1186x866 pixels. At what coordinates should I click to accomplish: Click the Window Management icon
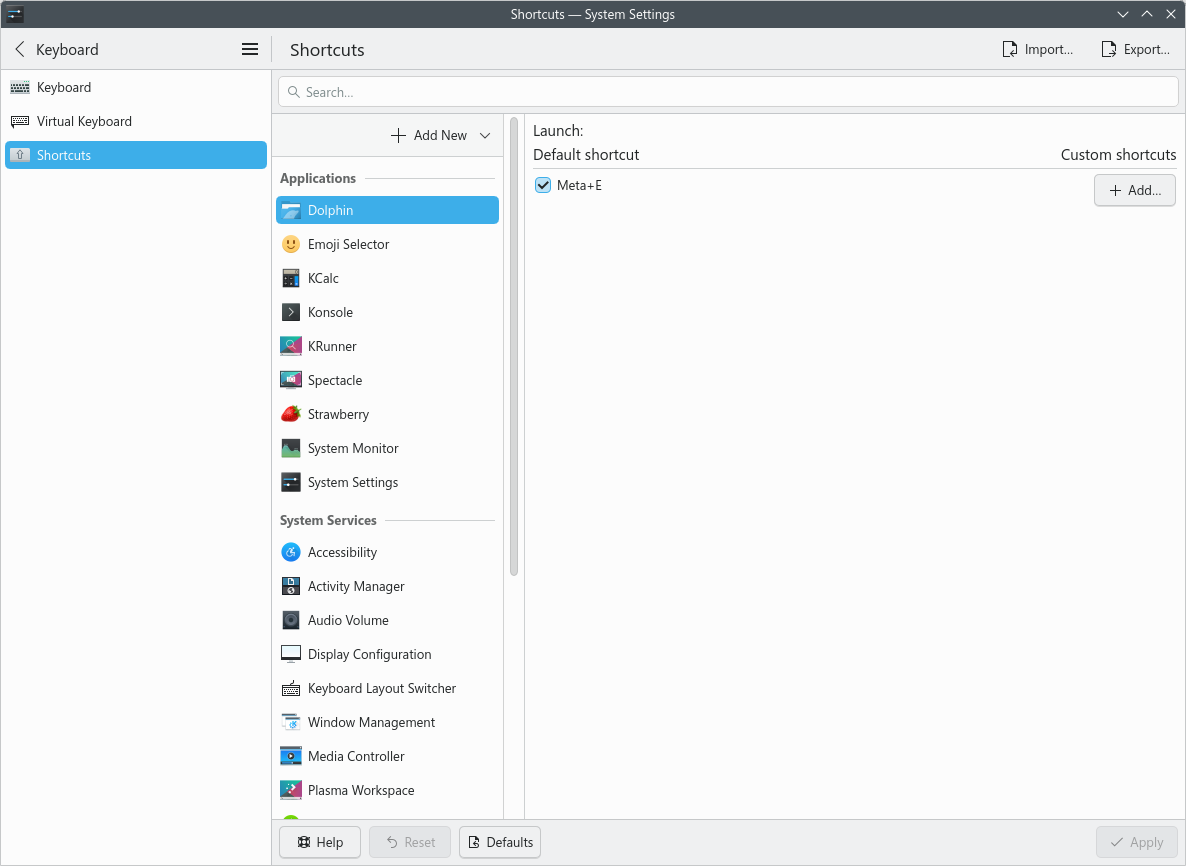[291, 722]
